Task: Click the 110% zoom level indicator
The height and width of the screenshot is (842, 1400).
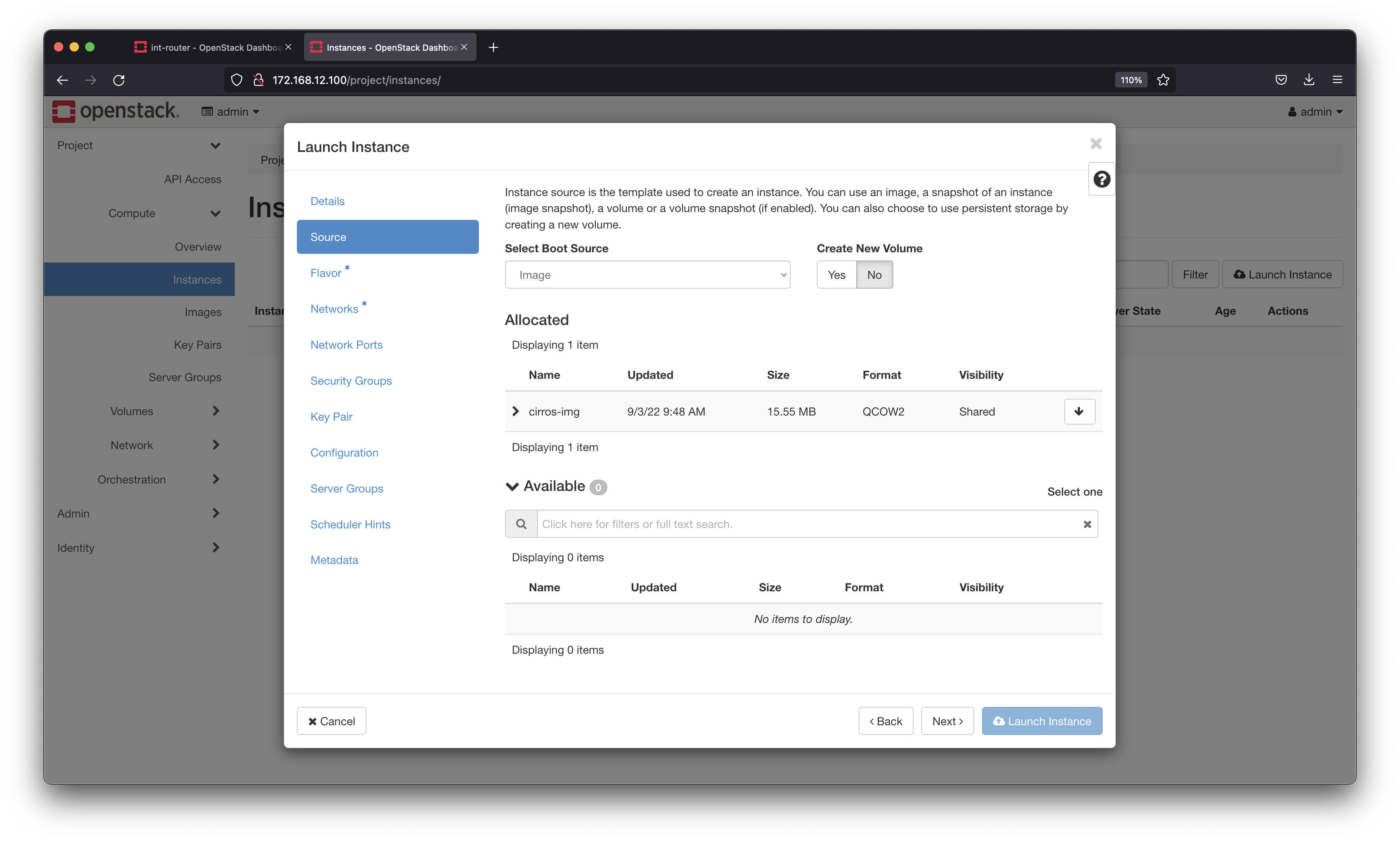Action: tap(1130, 80)
